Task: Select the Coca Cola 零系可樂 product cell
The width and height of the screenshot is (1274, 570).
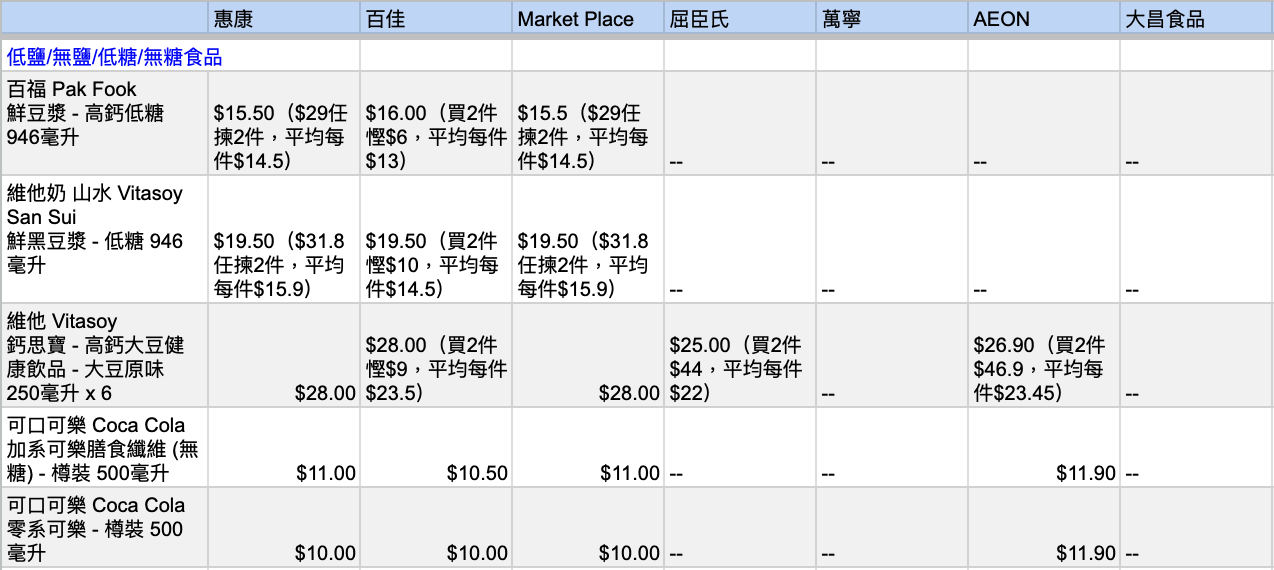Action: (x=104, y=528)
